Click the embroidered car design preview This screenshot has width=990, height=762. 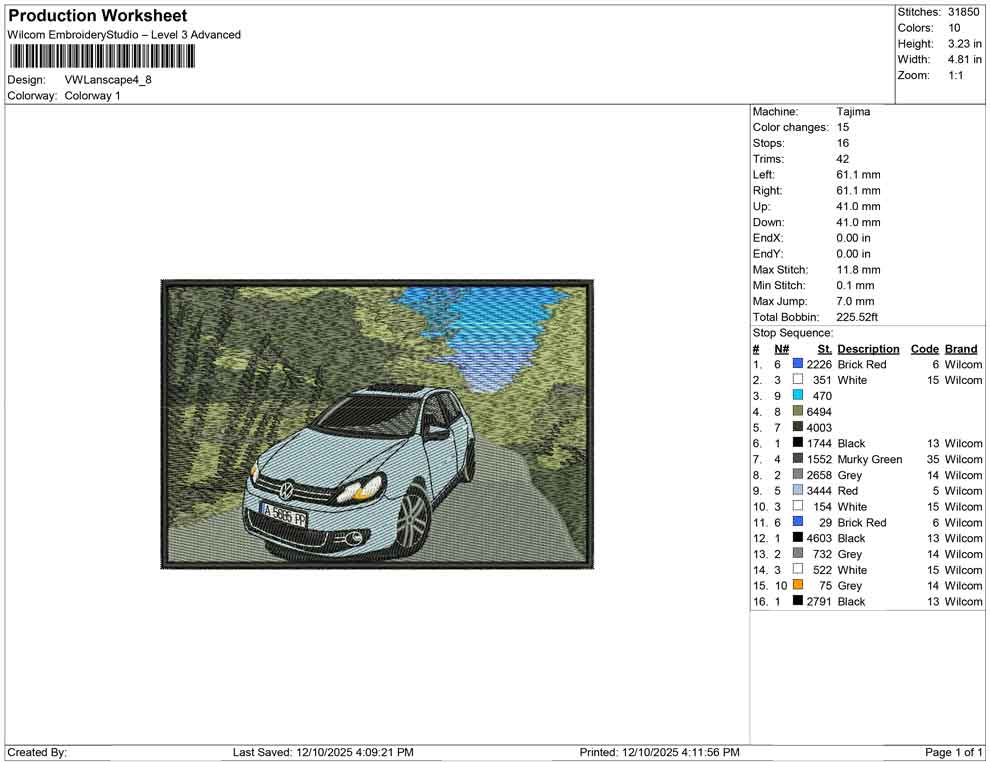tap(378, 424)
